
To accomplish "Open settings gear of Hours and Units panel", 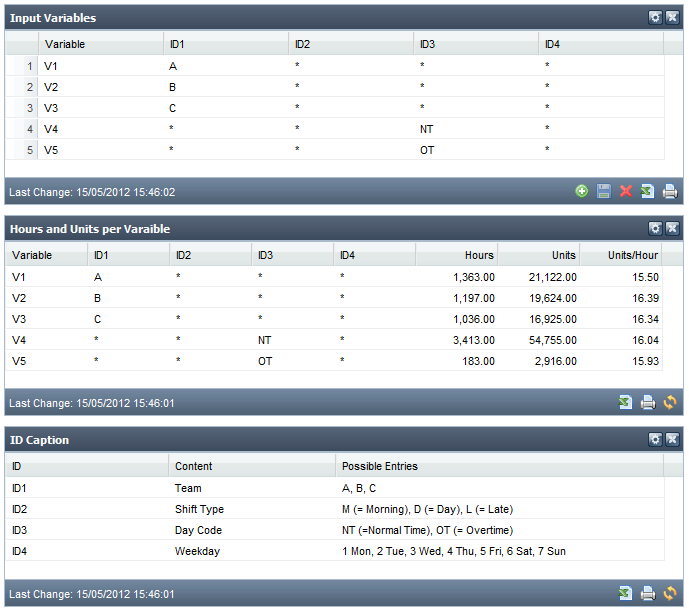I will pos(655,228).
